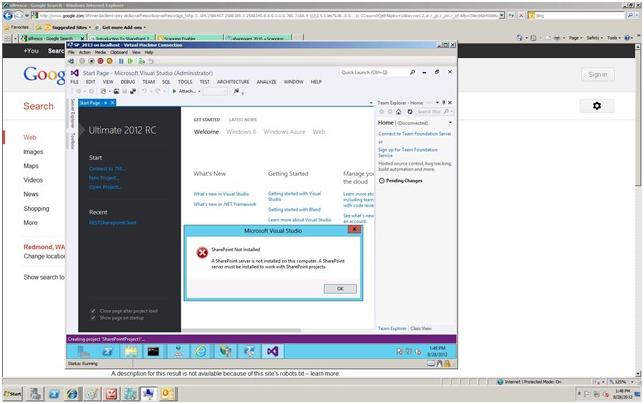Click Visual Studio icon on VM taskbar
The image size is (644, 404).
coord(272,351)
